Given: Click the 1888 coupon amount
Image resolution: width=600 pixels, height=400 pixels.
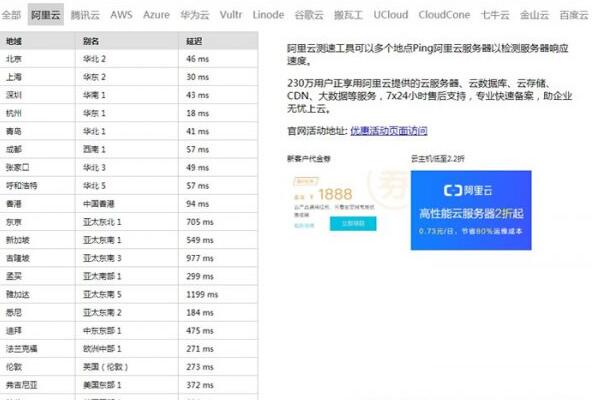Looking at the screenshot, I should tap(335, 194).
